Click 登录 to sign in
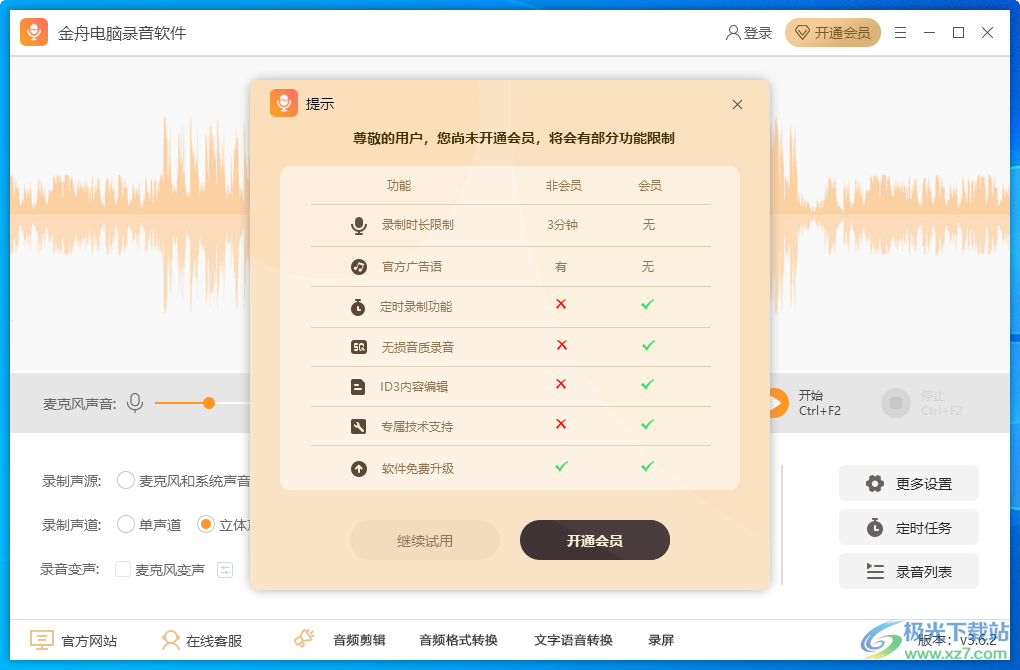 [748, 32]
